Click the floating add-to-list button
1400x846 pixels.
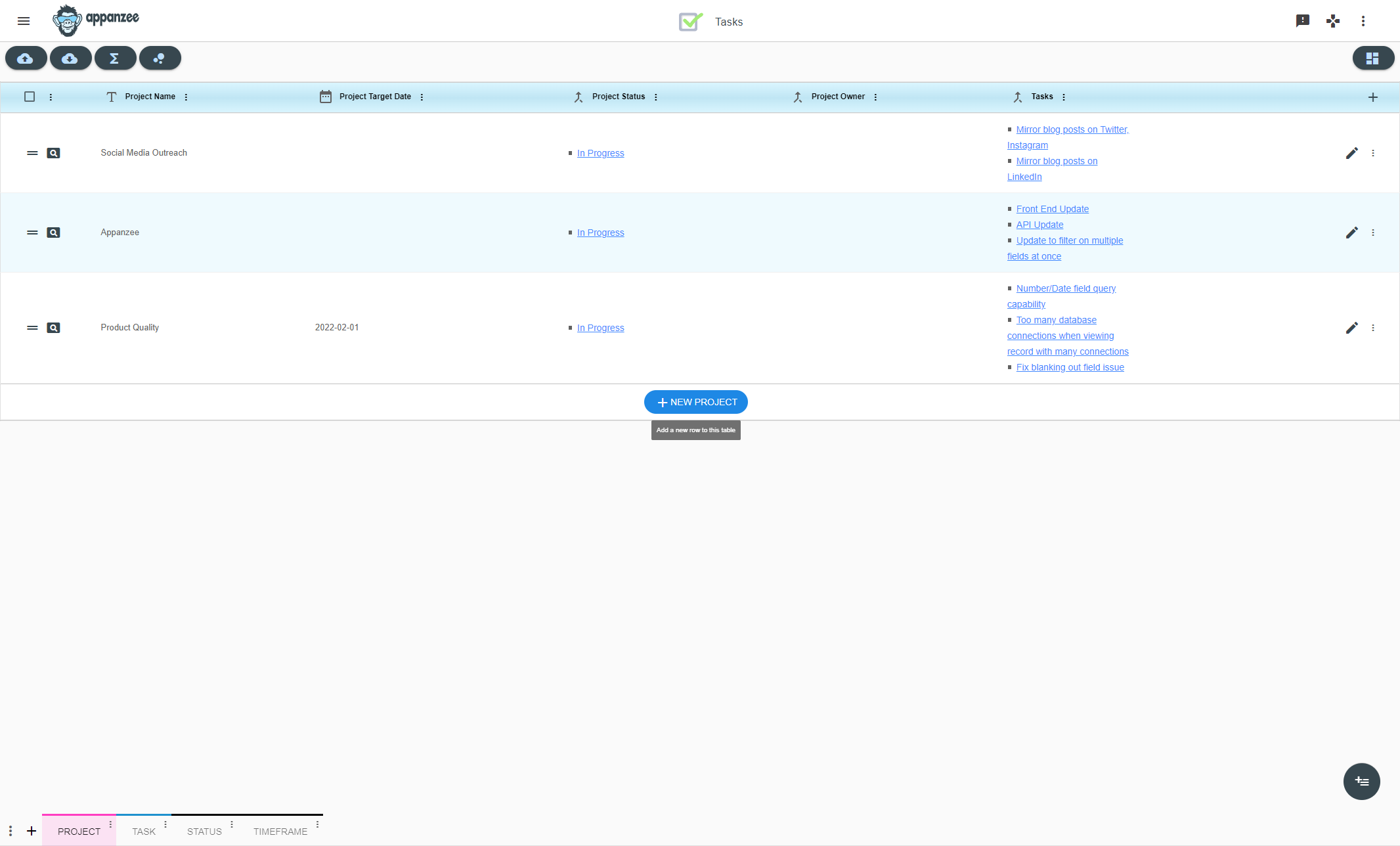[1362, 782]
